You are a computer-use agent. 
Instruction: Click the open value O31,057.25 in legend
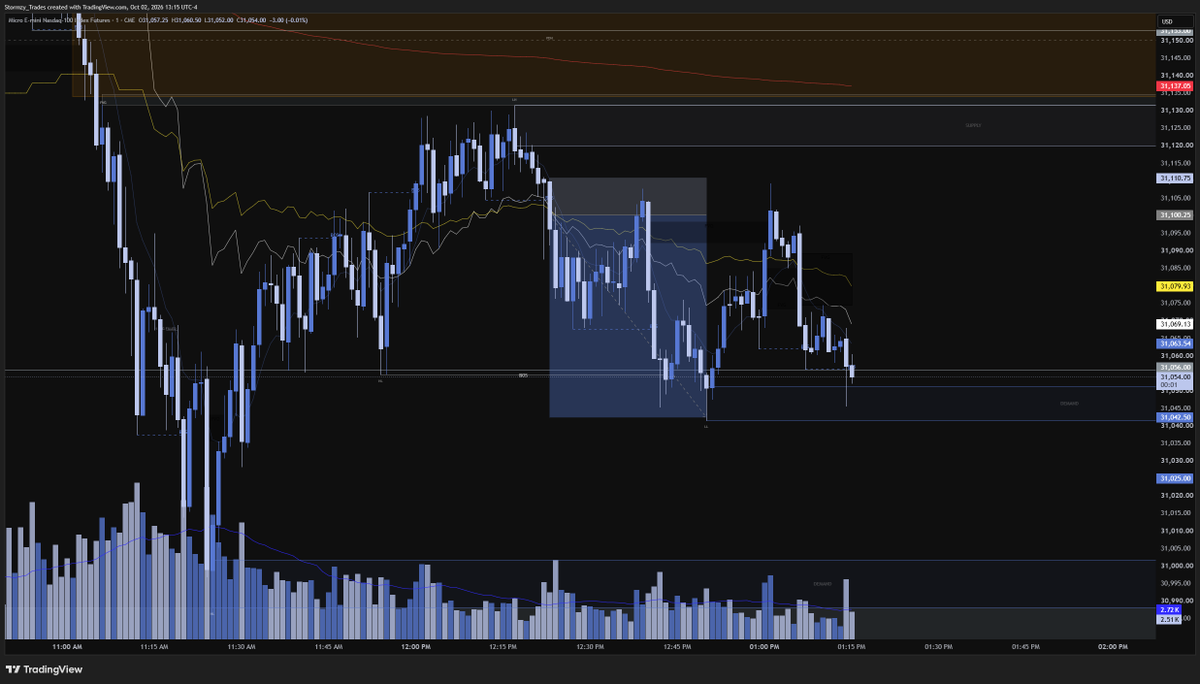(155, 20)
